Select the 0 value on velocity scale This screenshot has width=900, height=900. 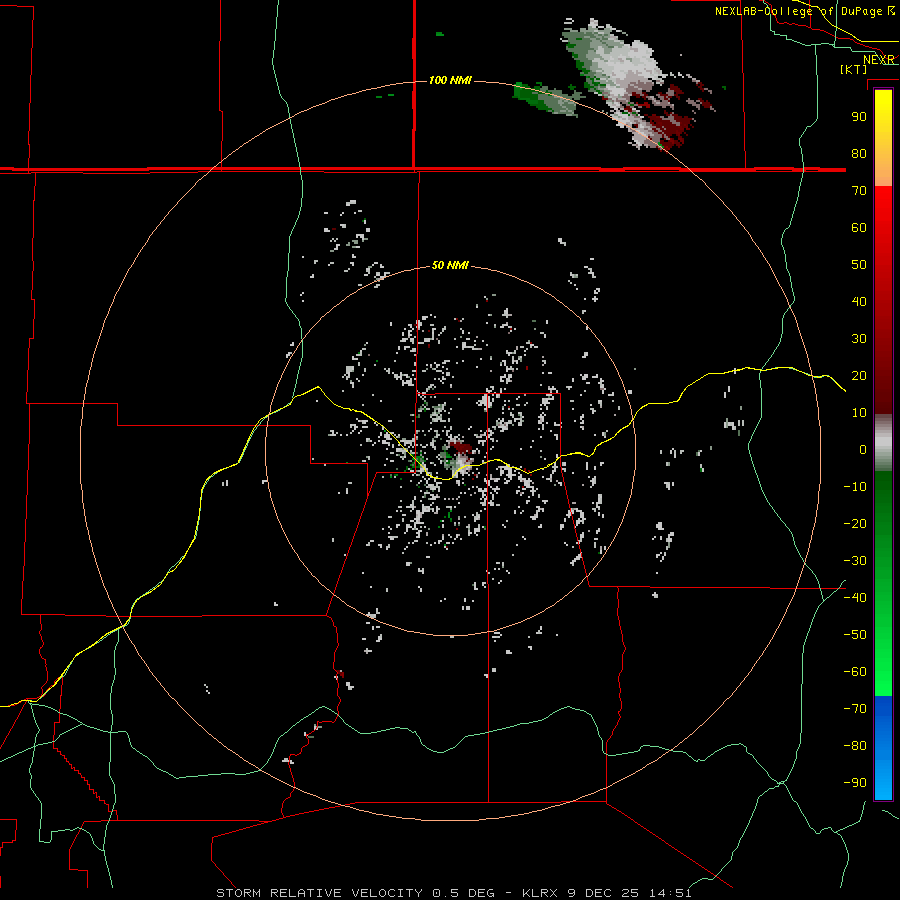tap(863, 449)
